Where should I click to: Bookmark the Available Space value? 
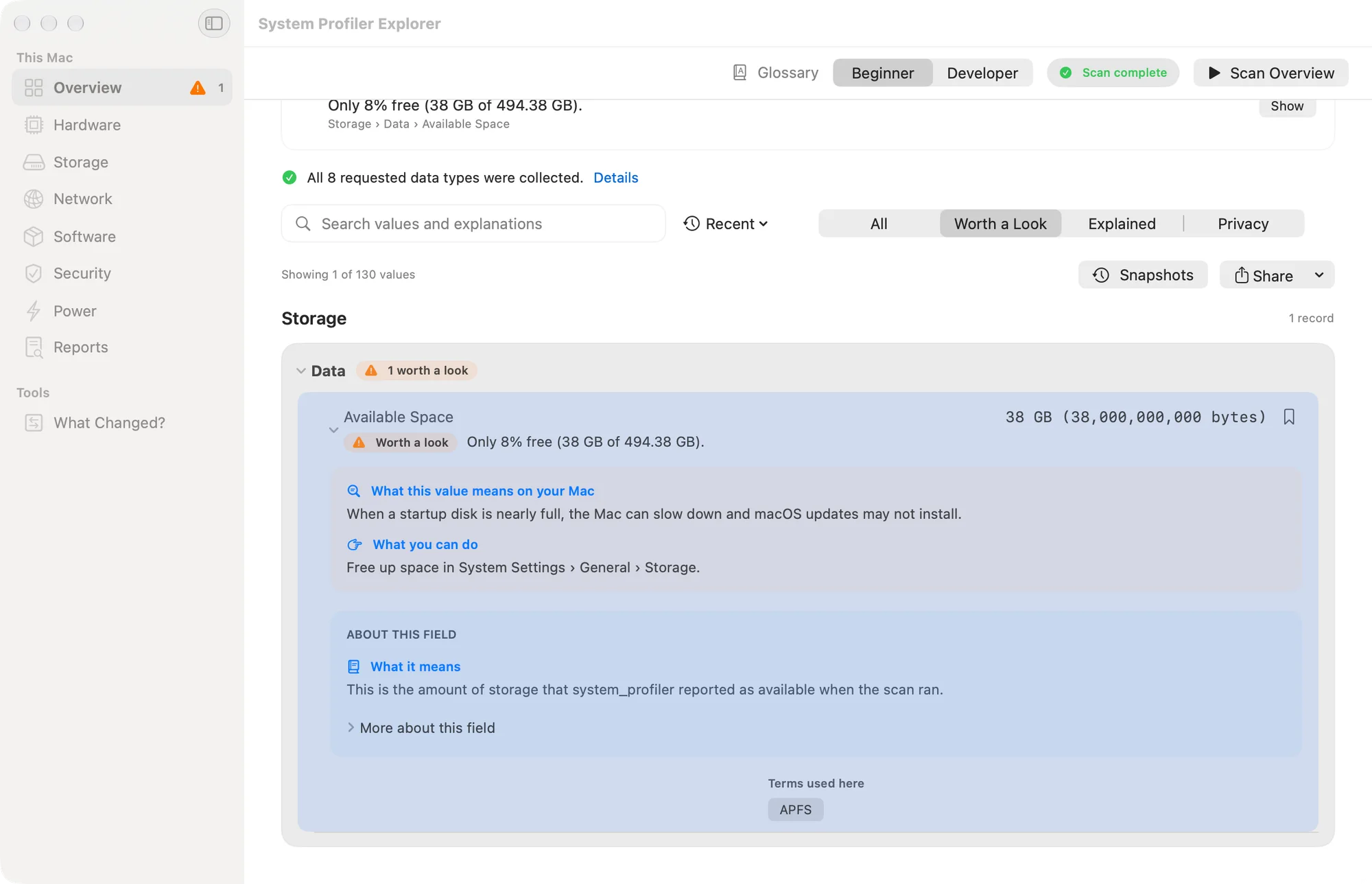pyautogui.click(x=1289, y=417)
